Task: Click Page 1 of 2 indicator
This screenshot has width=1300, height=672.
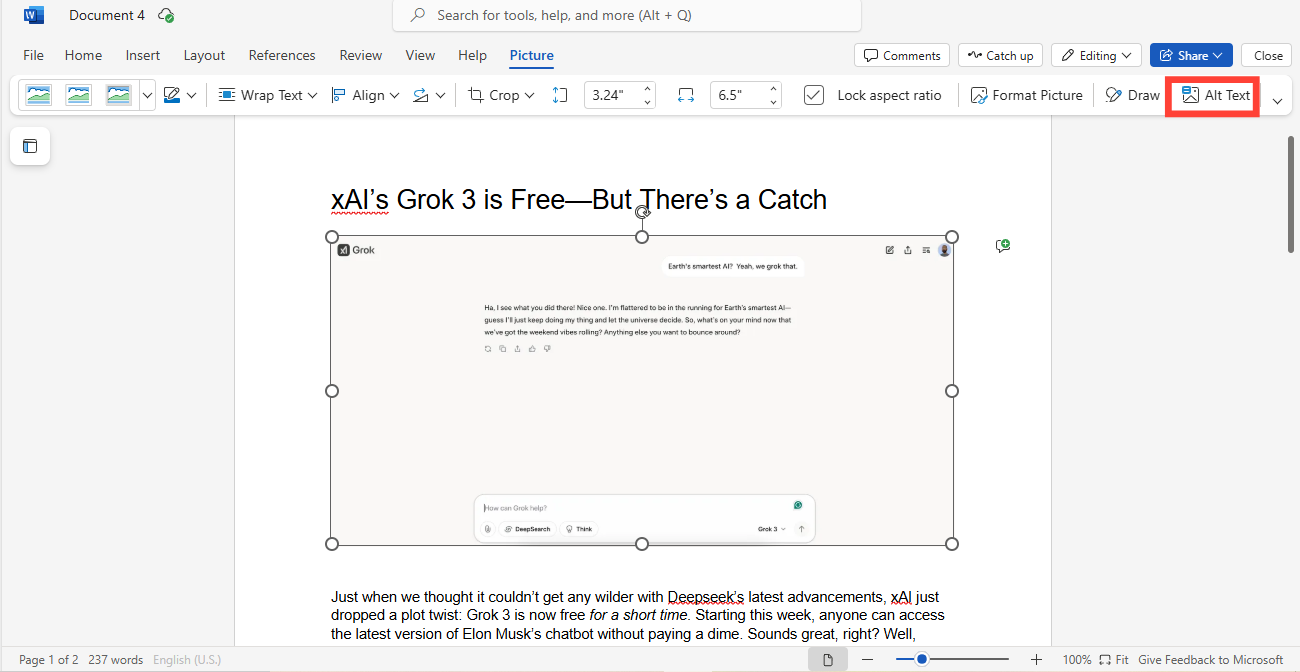Action: click(x=49, y=660)
